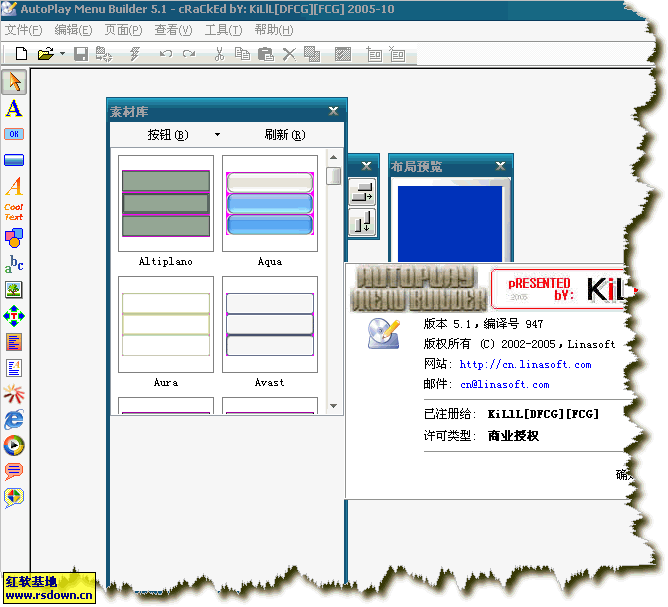Viewport: 668px width, 607px height.
Task: Select the arrow pointer tool
Action: (14, 82)
